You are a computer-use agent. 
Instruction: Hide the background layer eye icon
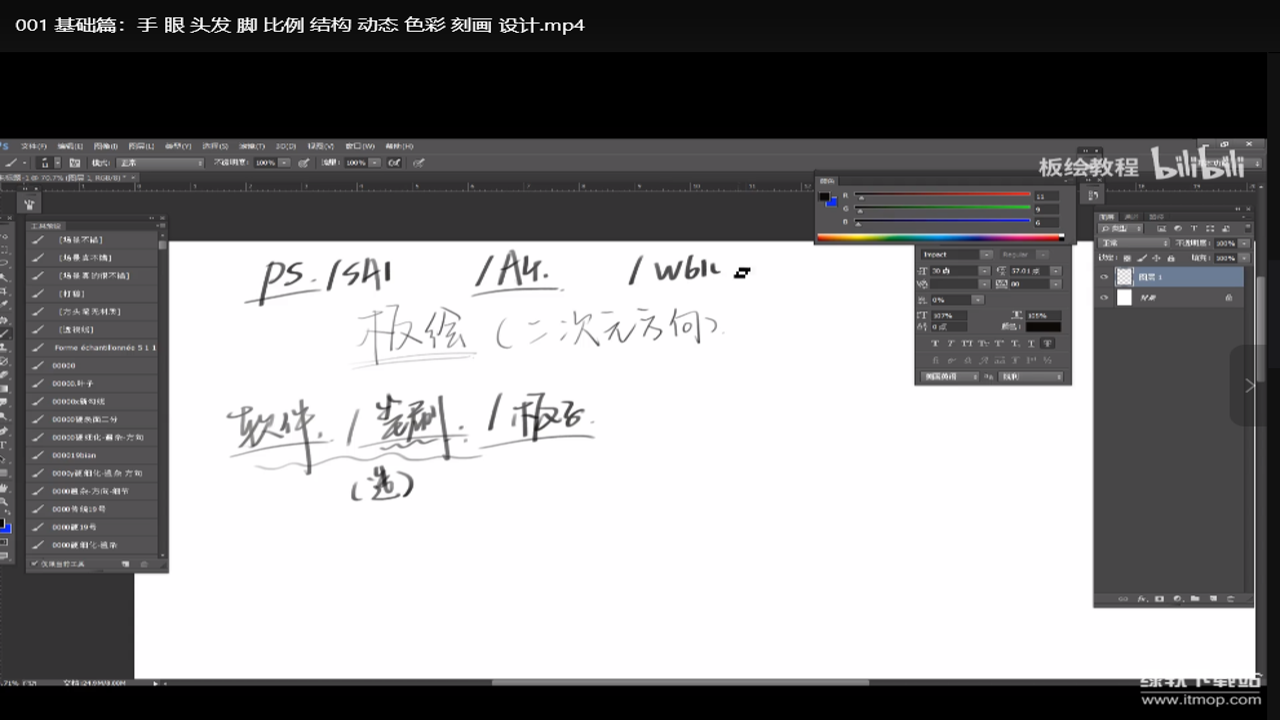pos(1105,297)
